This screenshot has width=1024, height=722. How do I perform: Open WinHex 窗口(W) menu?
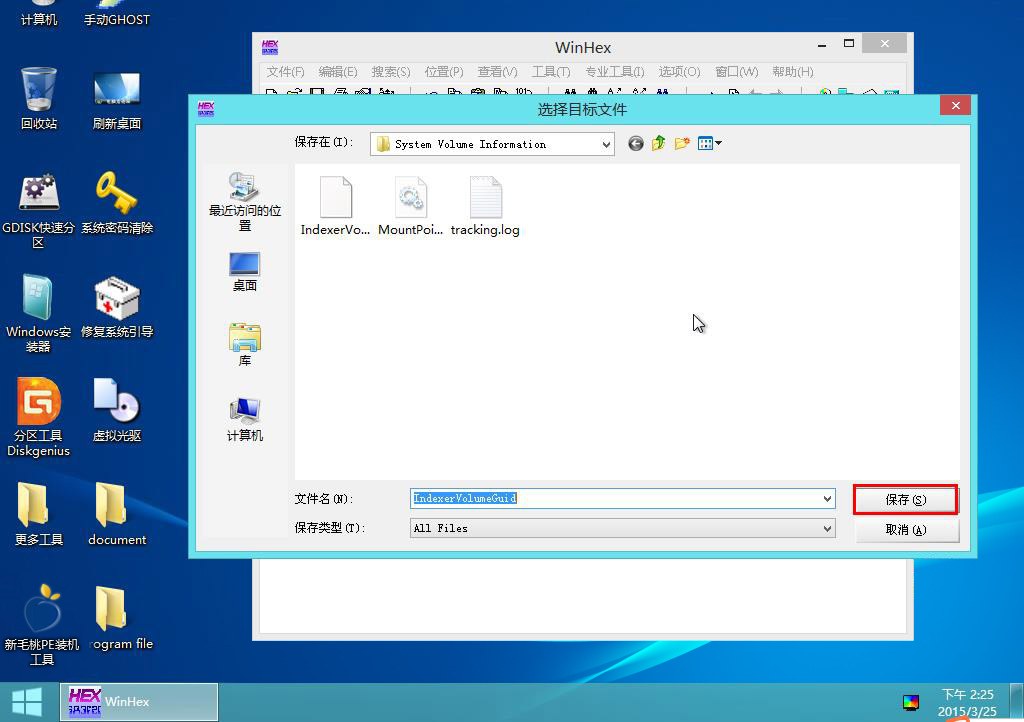coord(736,72)
